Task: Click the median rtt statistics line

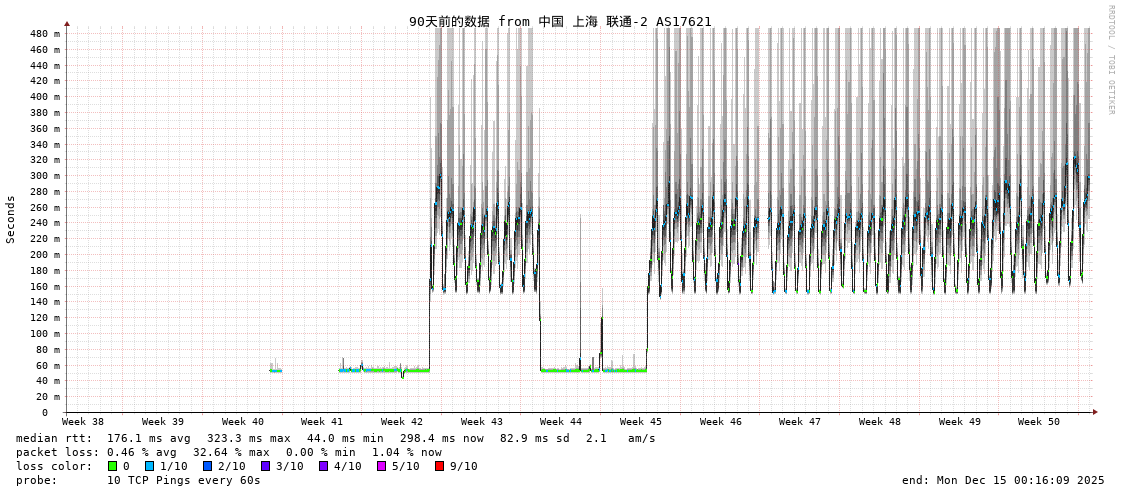Action: (335, 438)
